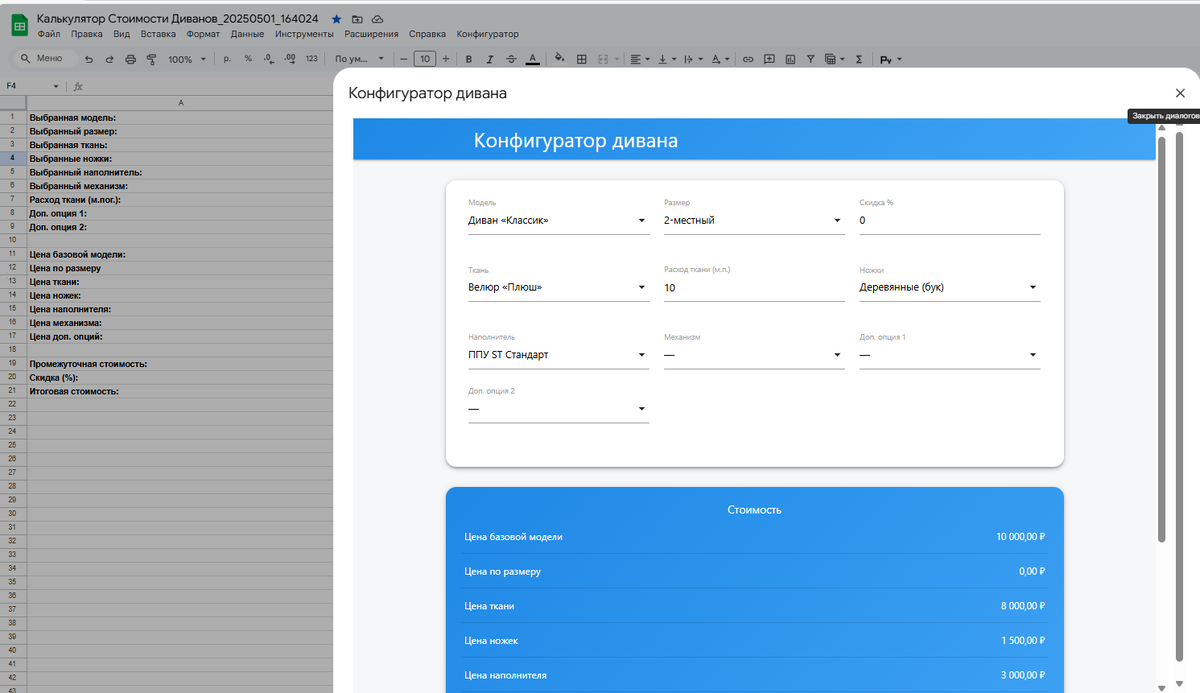Click the Create filter icon
Viewport: 1200px width, 693px height.
click(811, 59)
